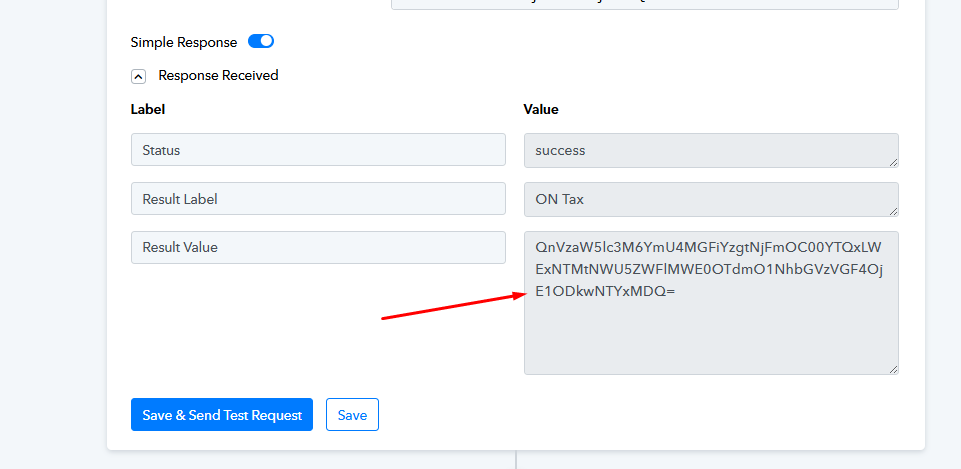The image size is (961, 469).
Task: Toggle the Simple Response switch
Action: coord(260,41)
